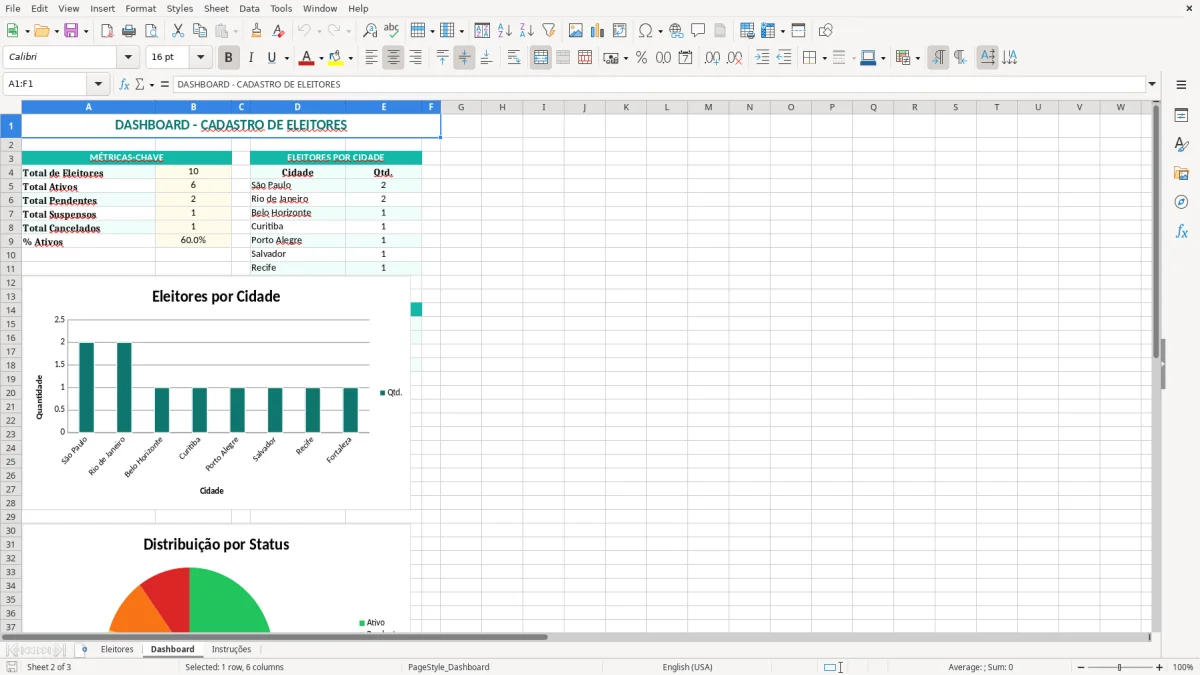Open the Conditional Formatting dropdown arrow
Screen dimensions: 1200x675
pos(917,59)
